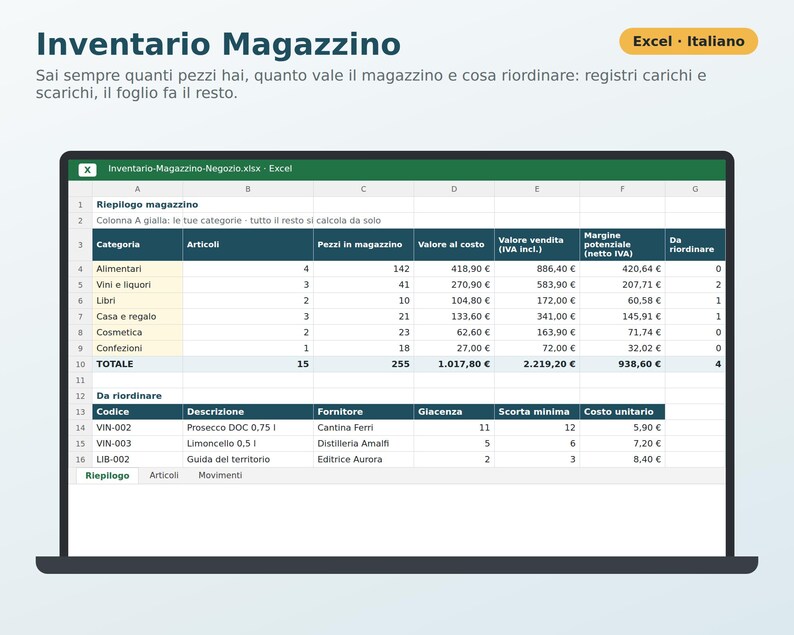Viewport: 794px width, 635px height.
Task: Click the green Excel X logo icon
Action: point(88,170)
